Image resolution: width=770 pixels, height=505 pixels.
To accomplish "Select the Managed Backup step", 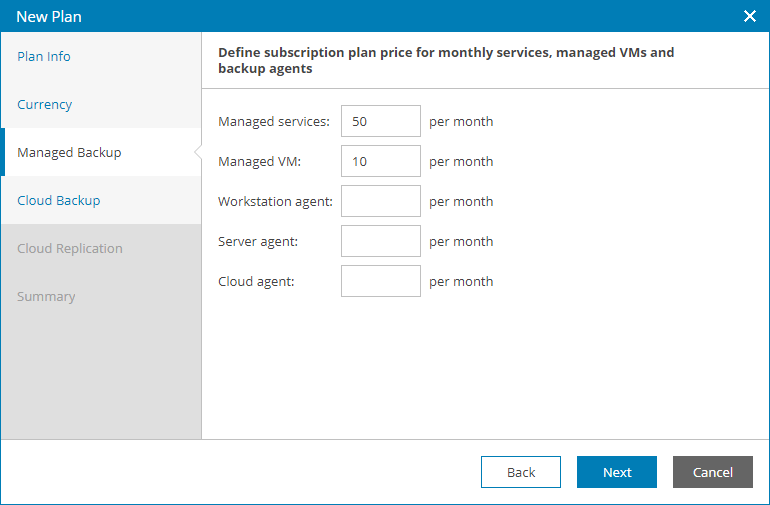I will tap(69, 153).
